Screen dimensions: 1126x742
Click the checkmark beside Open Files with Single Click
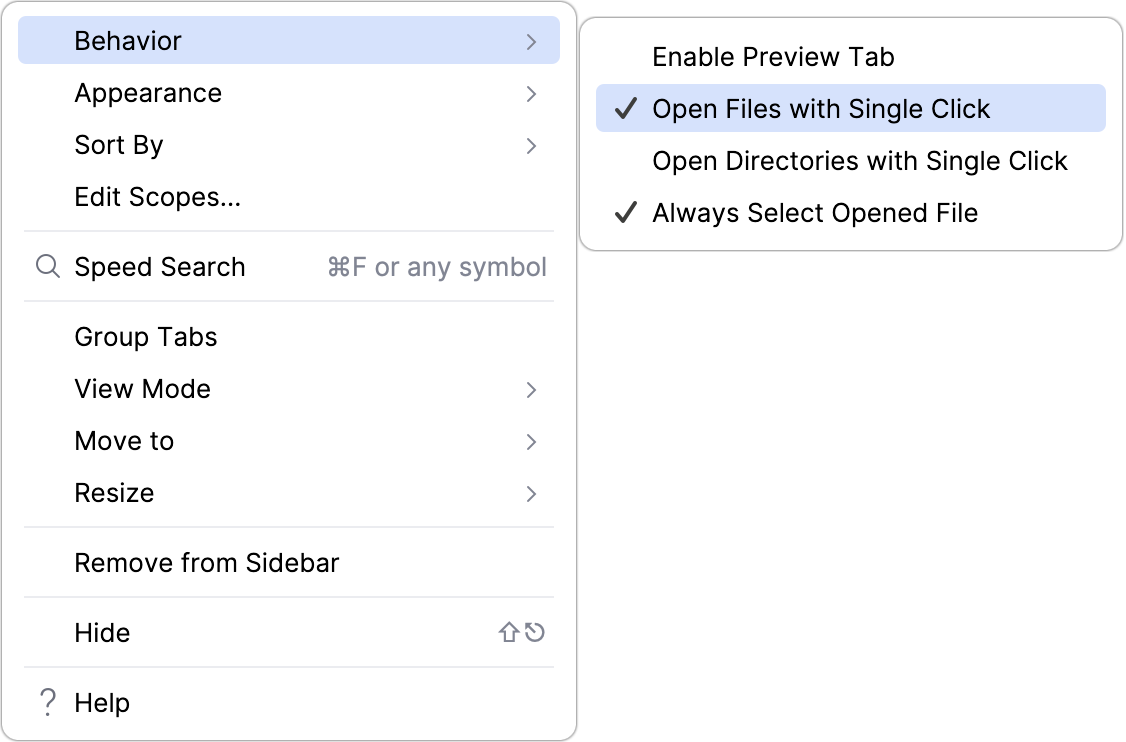click(x=624, y=108)
